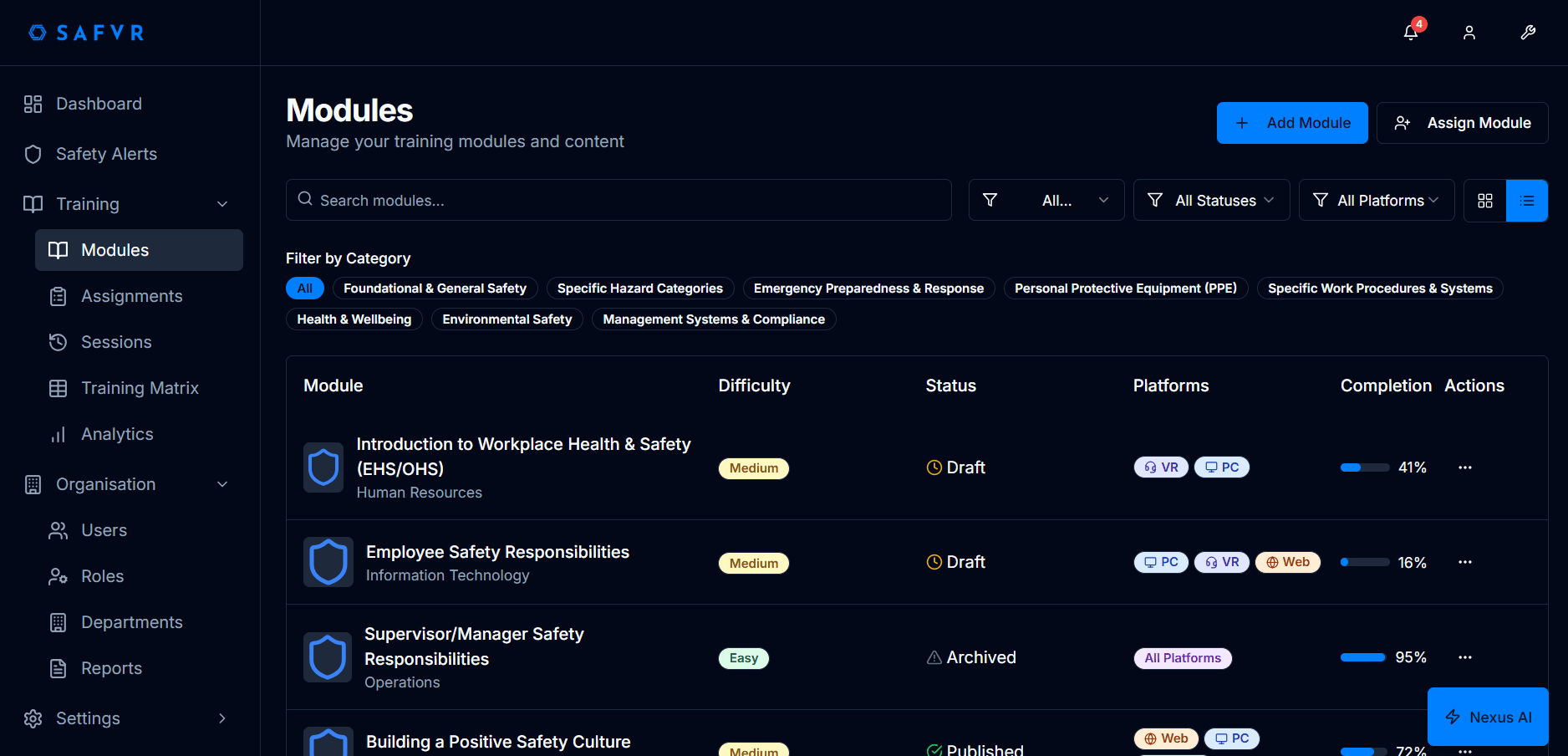The width and height of the screenshot is (1568, 756).
Task: Collapse the Training section chevron
Action: tap(222, 204)
